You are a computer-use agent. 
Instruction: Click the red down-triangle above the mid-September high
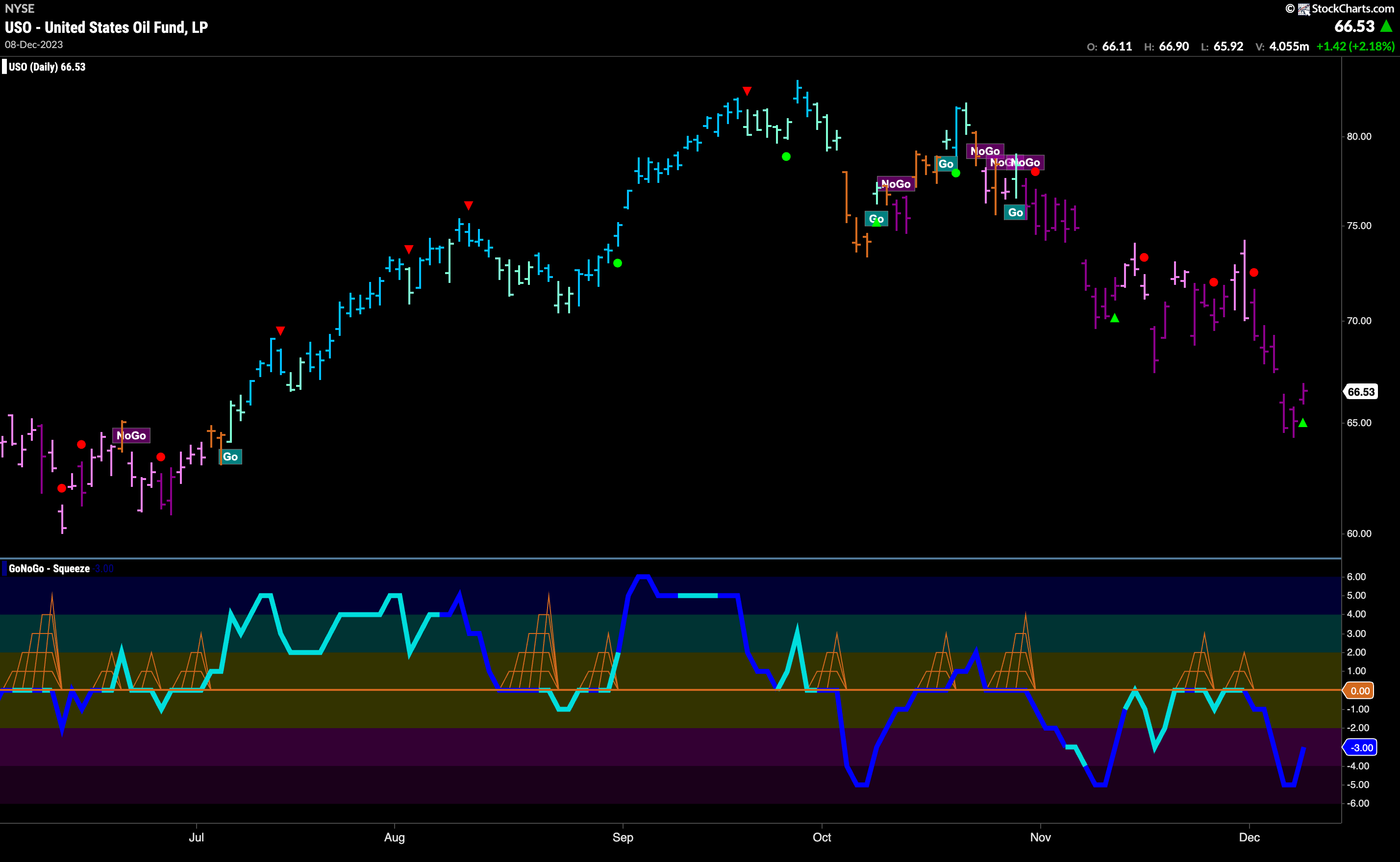(747, 91)
